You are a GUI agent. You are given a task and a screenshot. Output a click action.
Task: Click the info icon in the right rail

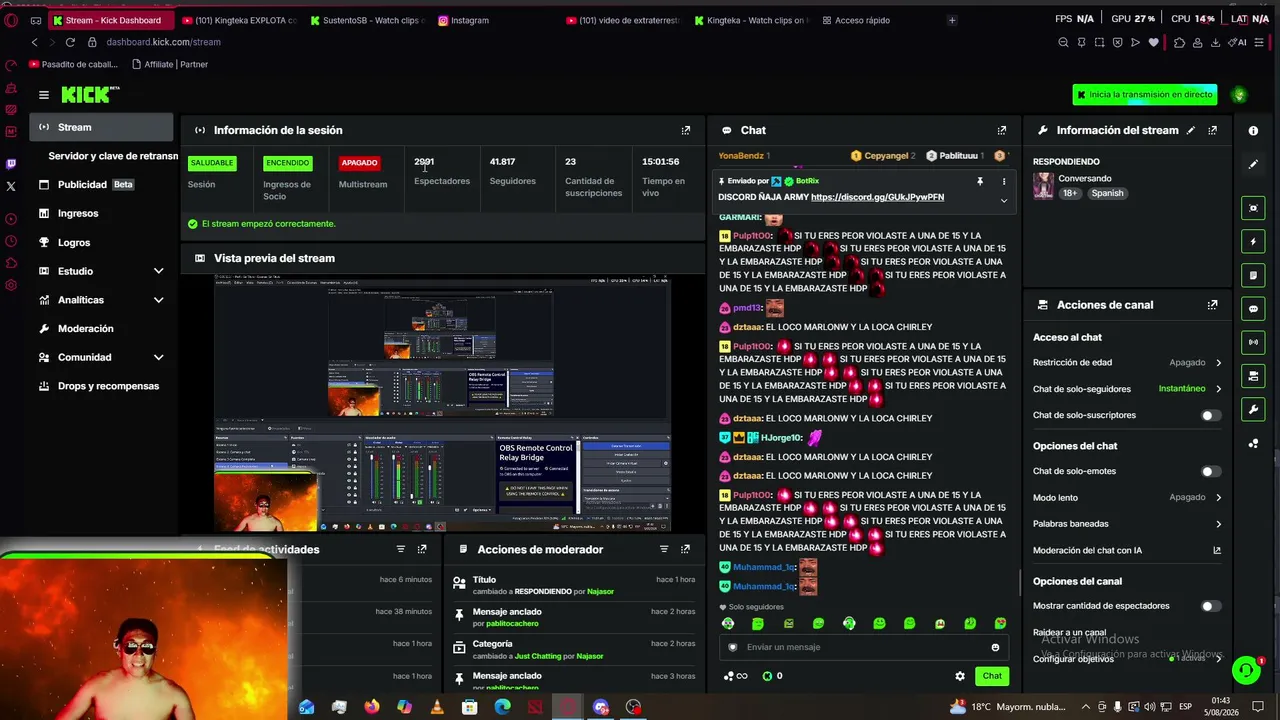coord(1253,130)
